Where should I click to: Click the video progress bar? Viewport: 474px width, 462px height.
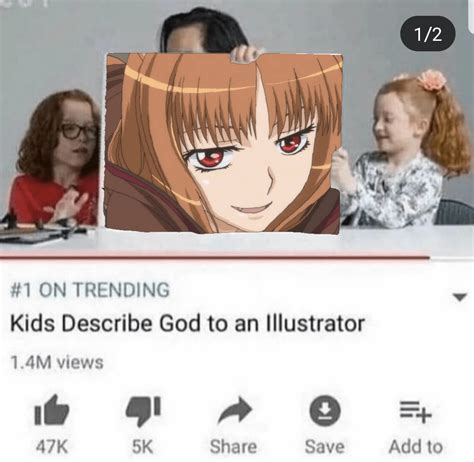pos(237,258)
